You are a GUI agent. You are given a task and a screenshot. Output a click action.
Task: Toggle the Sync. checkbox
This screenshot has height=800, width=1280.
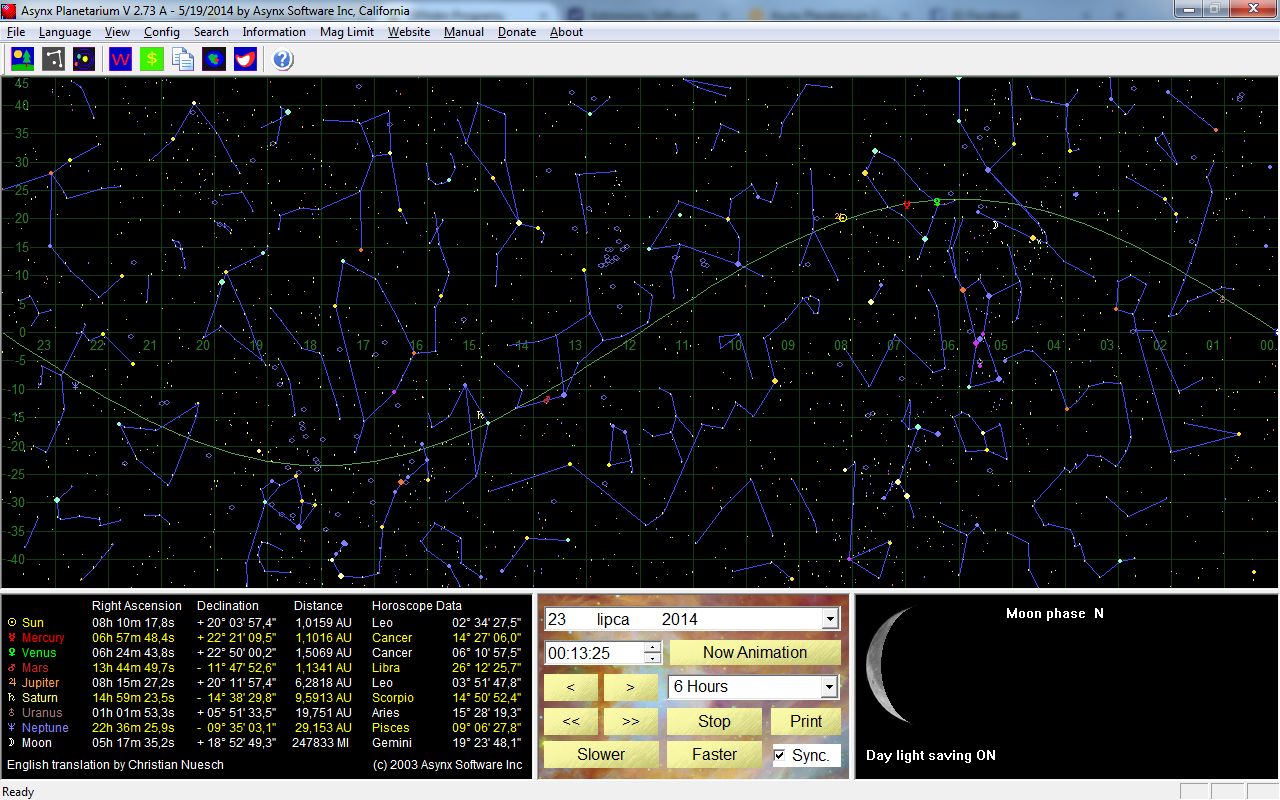pos(780,755)
